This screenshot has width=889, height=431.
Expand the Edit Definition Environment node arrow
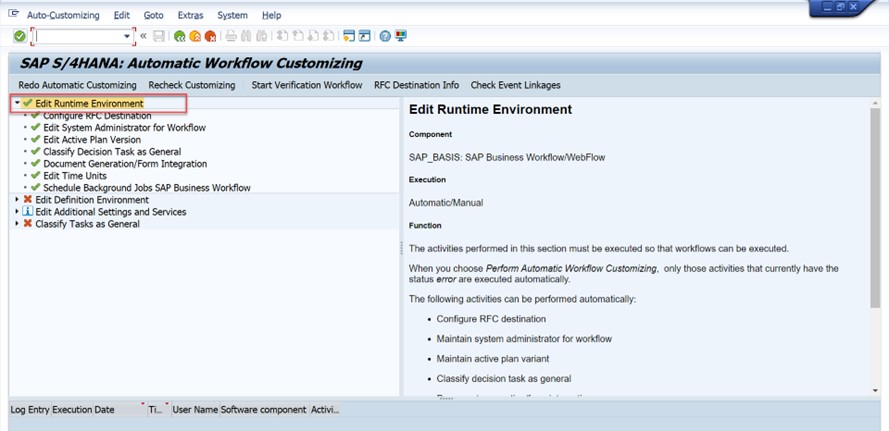coord(18,200)
